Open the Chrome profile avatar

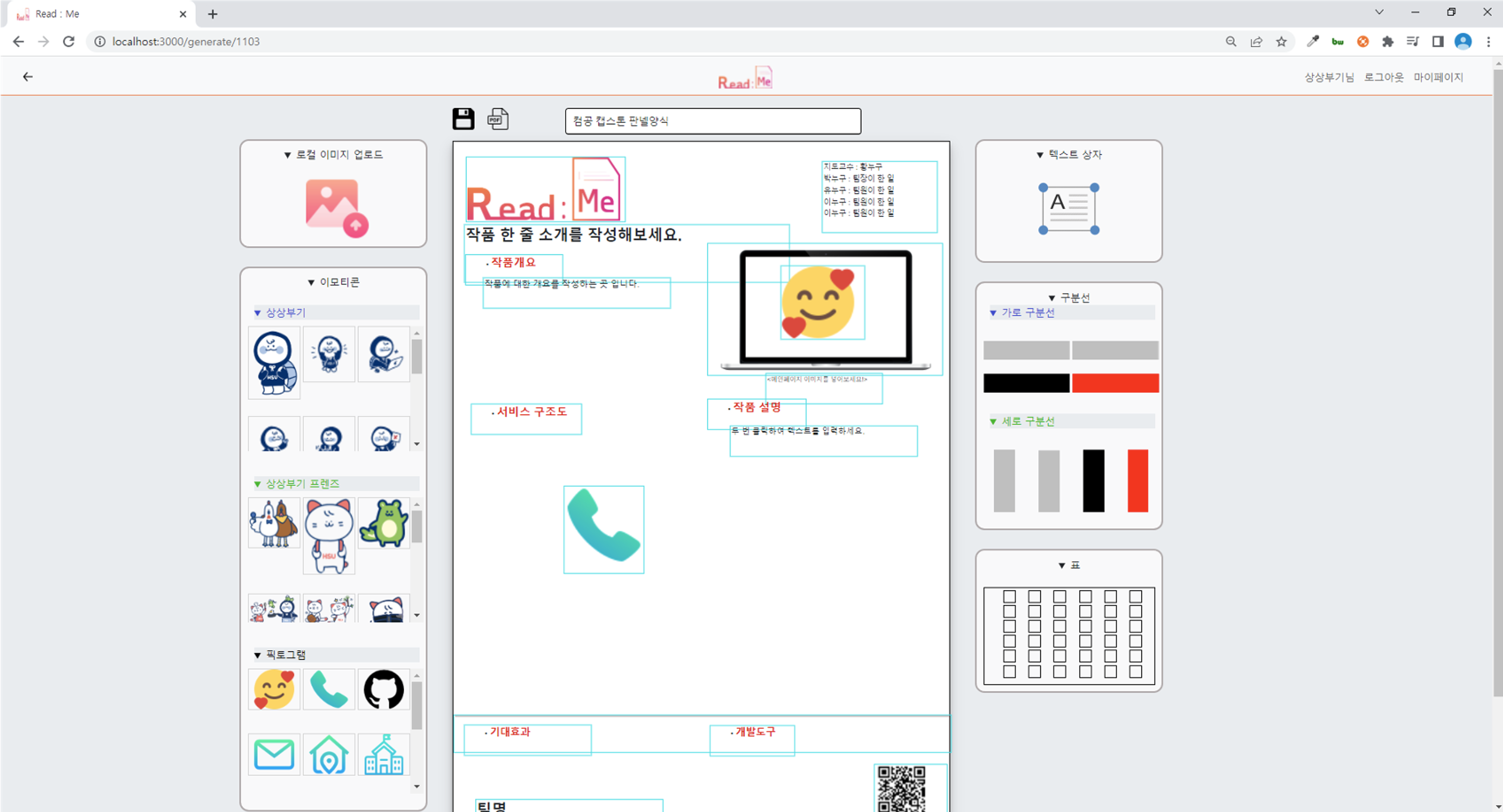1462,41
